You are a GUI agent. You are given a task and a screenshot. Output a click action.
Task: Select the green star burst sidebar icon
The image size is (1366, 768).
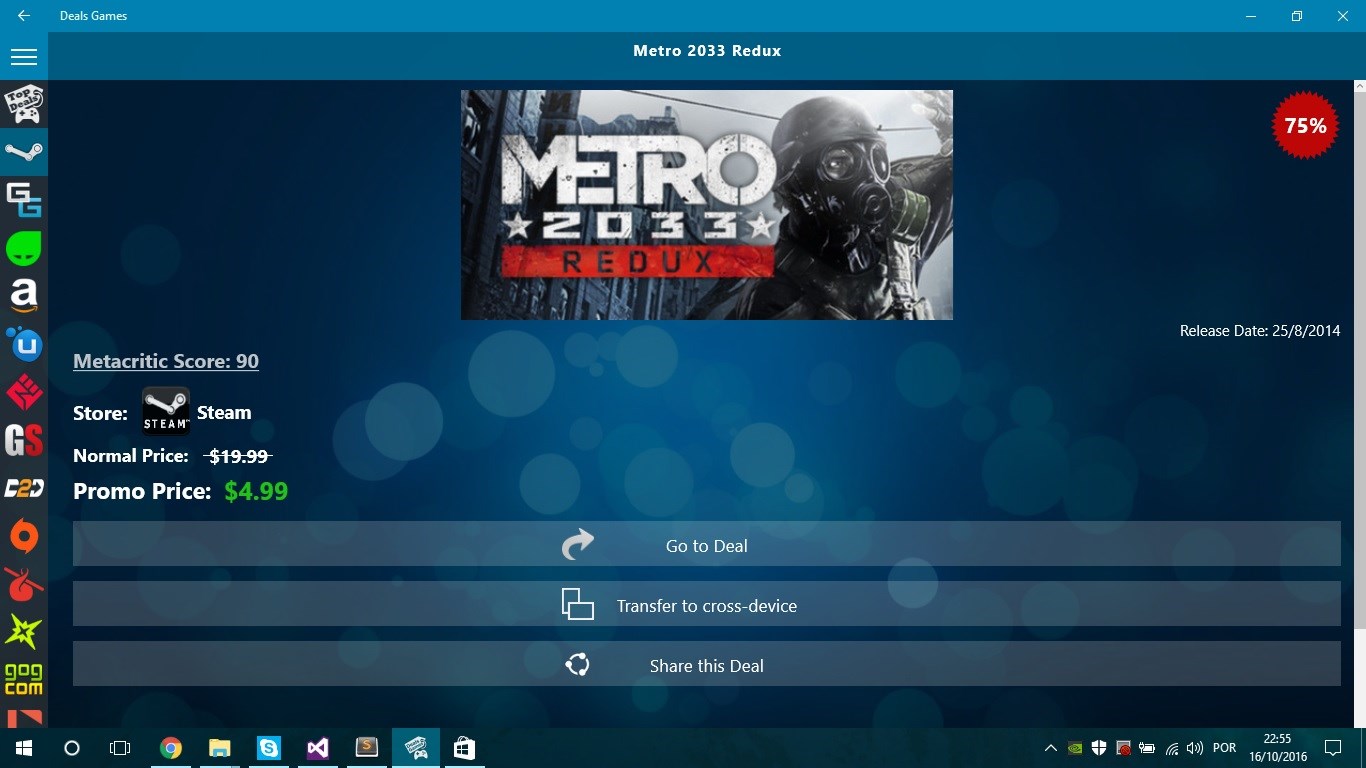tap(24, 632)
